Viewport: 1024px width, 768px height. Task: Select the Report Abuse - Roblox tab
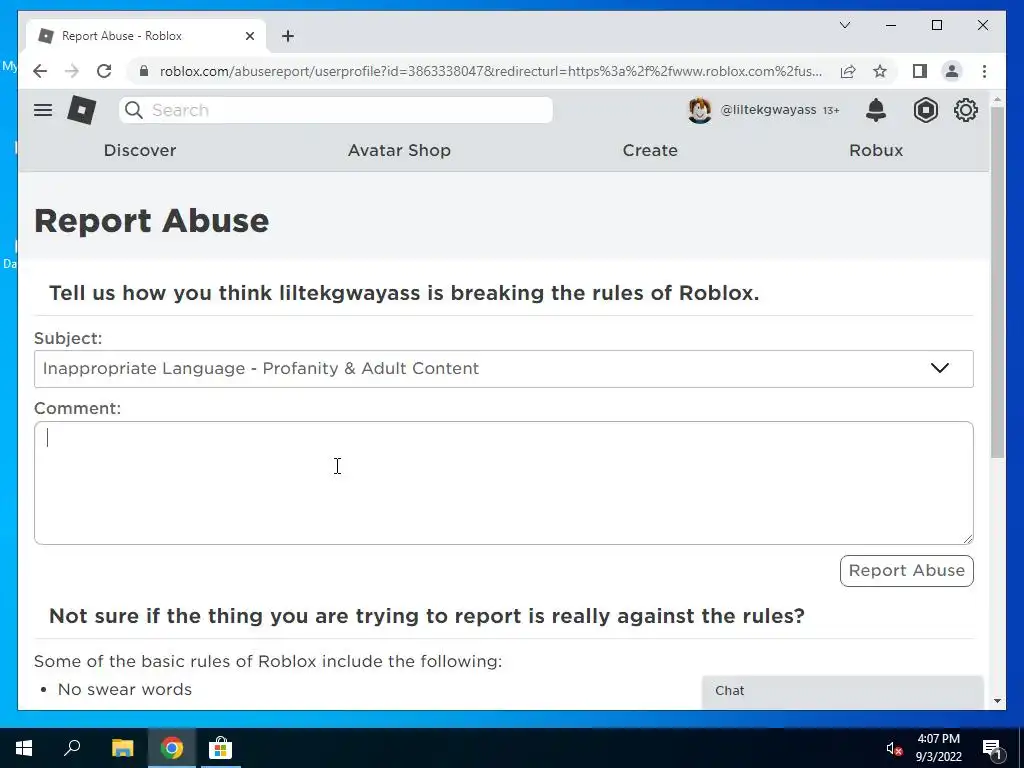click(146, 36)
